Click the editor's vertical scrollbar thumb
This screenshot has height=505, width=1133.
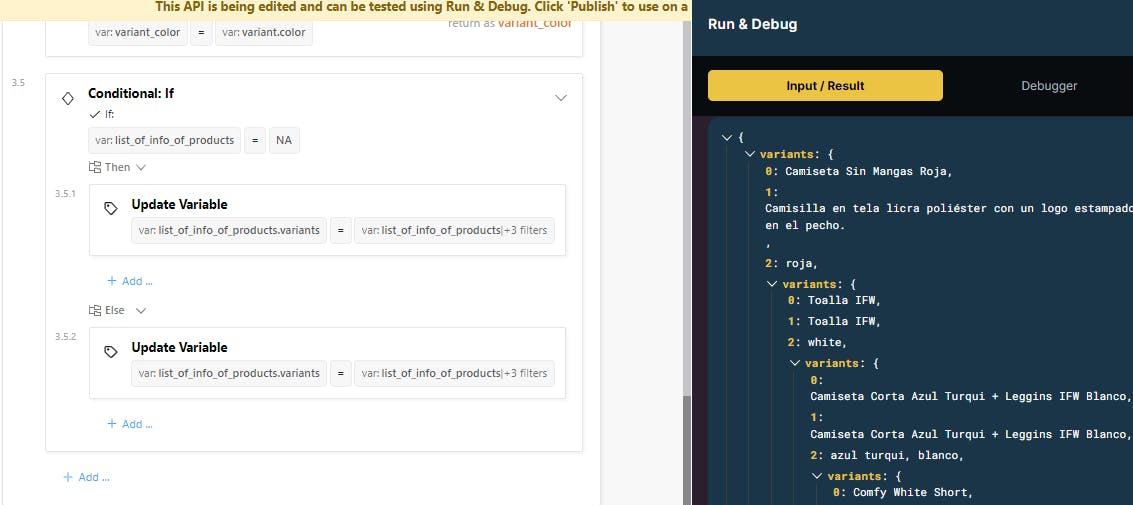point(686,449)
